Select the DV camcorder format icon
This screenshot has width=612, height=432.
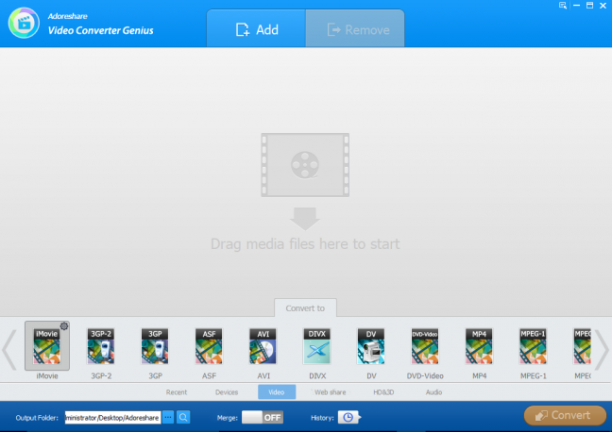pyautogui.click(x=371, y=346)
